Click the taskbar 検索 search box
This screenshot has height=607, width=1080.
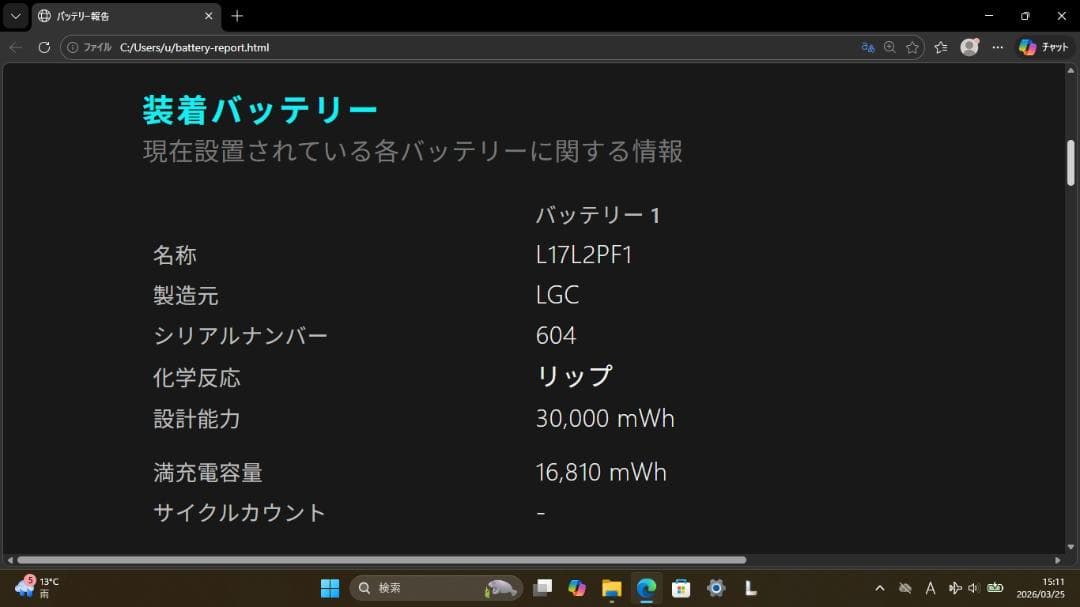436,588
